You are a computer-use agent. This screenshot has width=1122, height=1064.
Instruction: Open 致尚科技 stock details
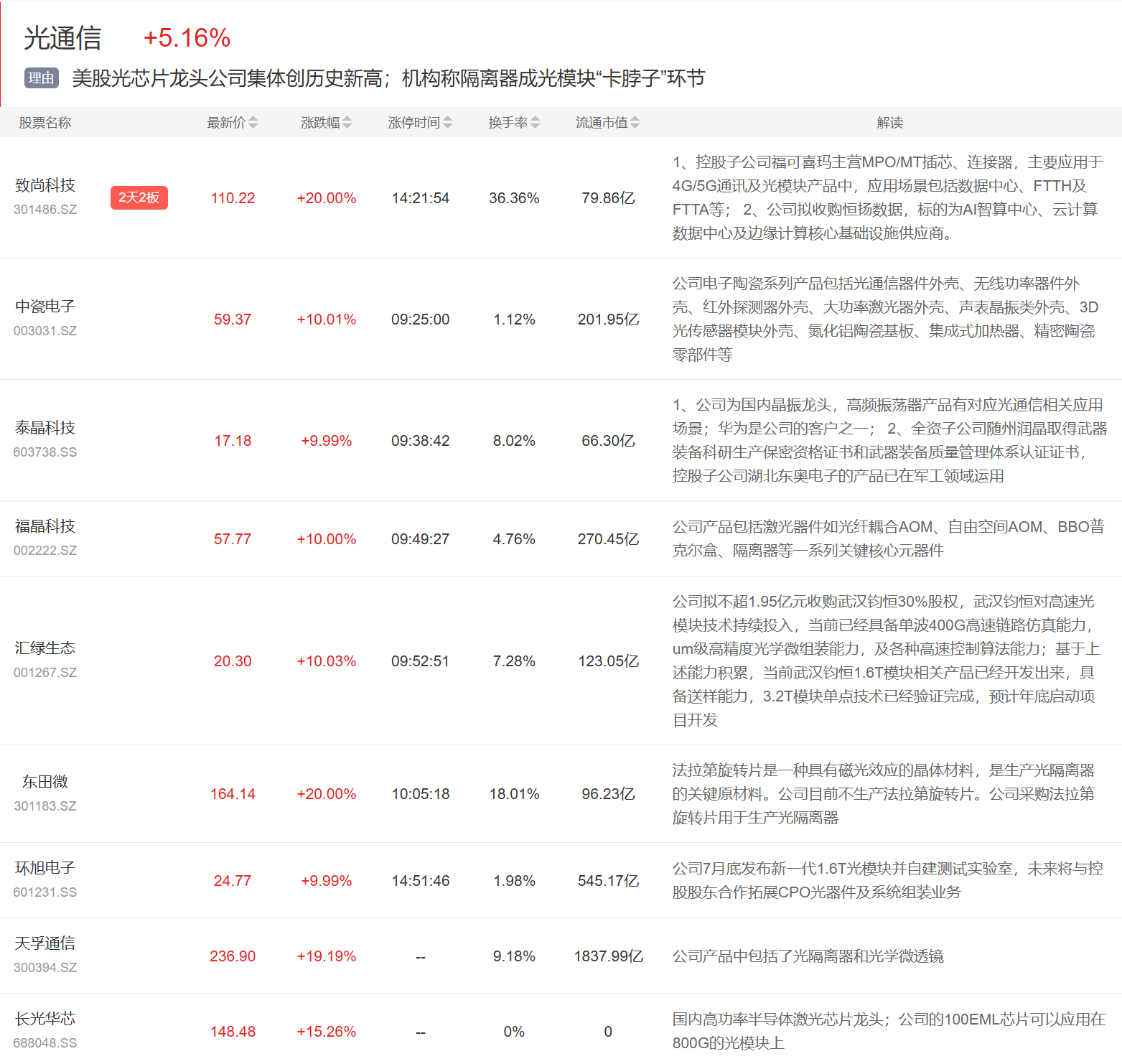pyautogui.click(x=45, y=186)
